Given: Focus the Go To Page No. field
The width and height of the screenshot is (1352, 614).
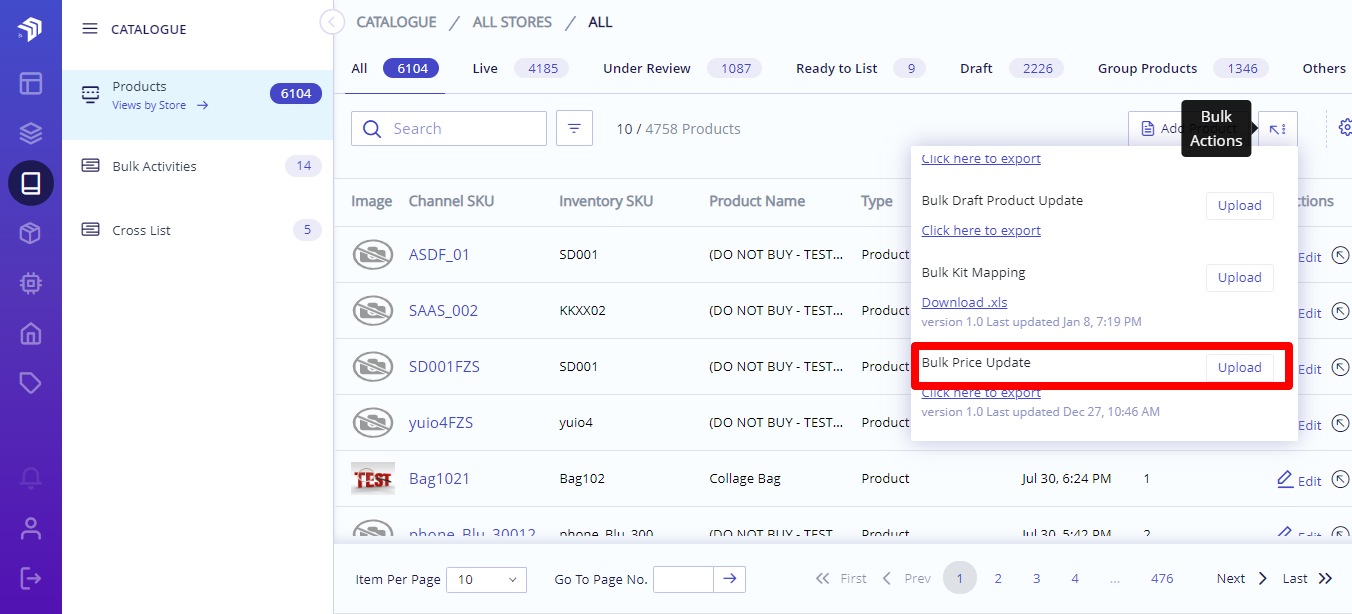Looking at the screenshot, I should pos(683,579).
